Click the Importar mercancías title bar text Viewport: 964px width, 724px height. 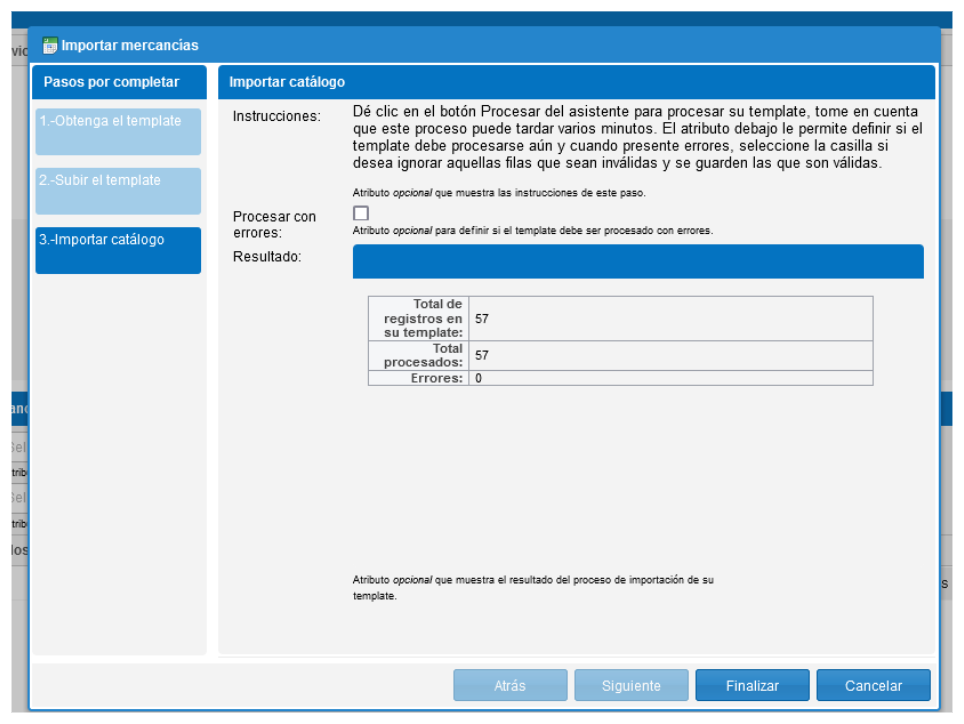click(x=130, y=45)
